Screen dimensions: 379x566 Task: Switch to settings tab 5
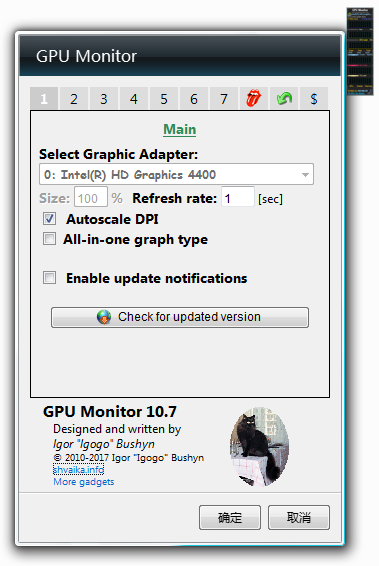(164, 98)
